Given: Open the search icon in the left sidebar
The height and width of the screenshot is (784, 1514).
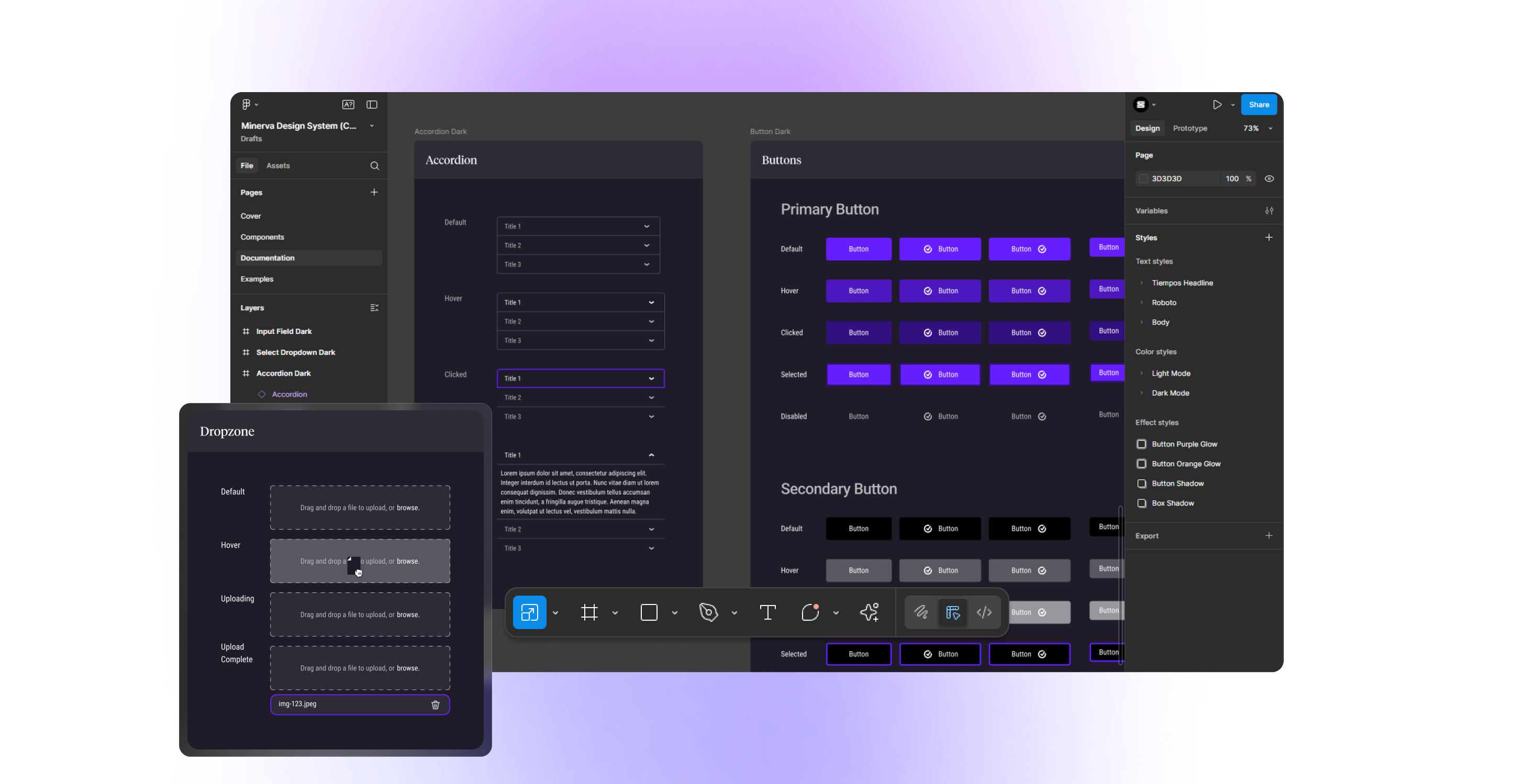Looking at the screenshot, I should [374, 165].
